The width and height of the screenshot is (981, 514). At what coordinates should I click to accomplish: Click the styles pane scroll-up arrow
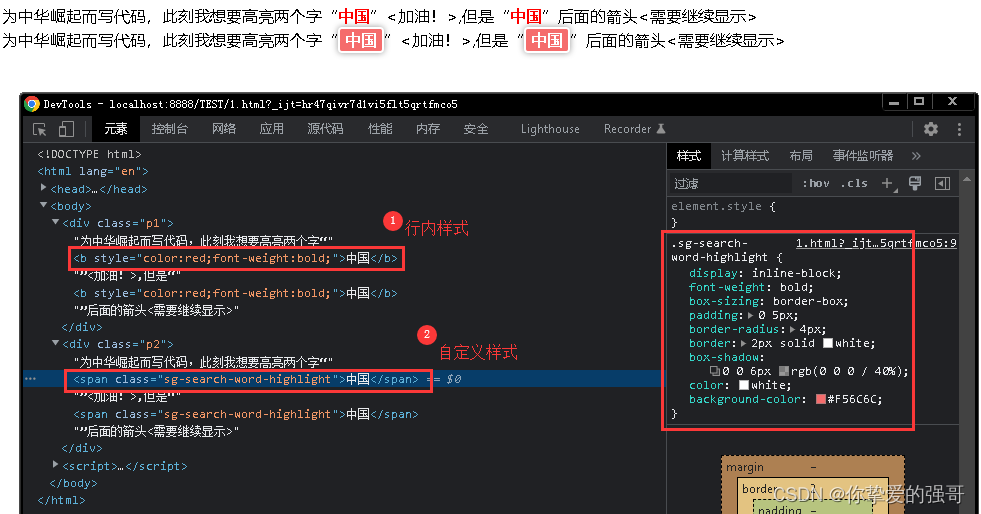[967, 180]
